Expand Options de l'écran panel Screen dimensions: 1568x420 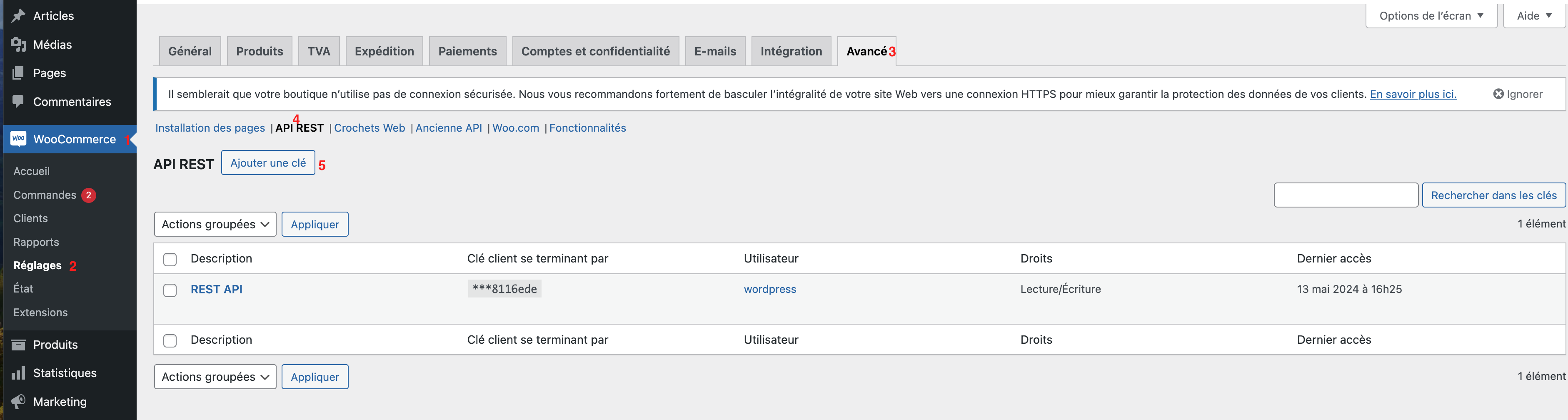pos(1431,16)
